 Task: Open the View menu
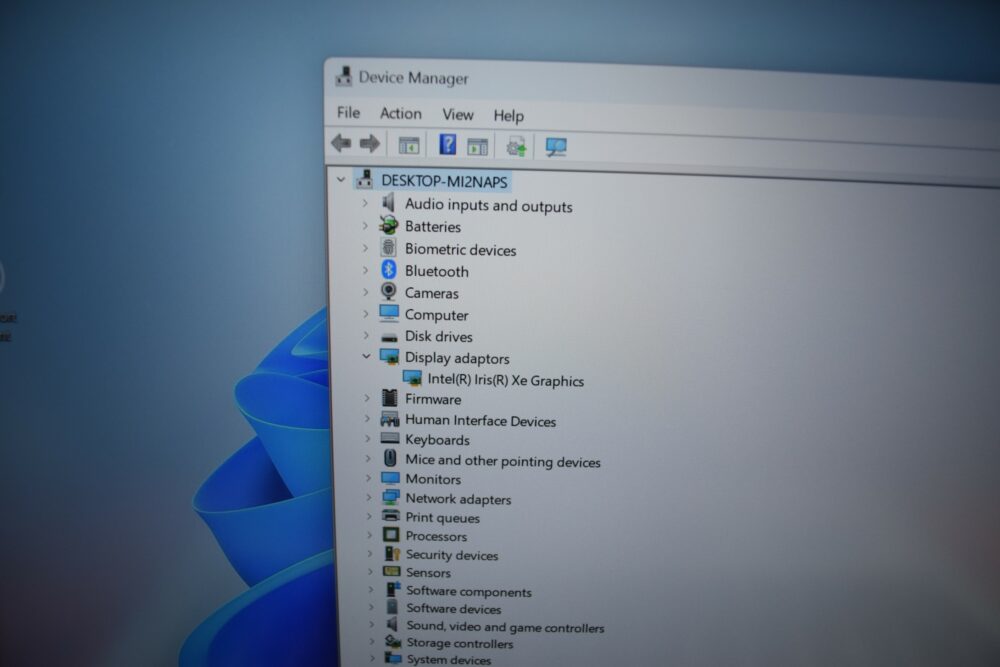(x=458, y=115)
